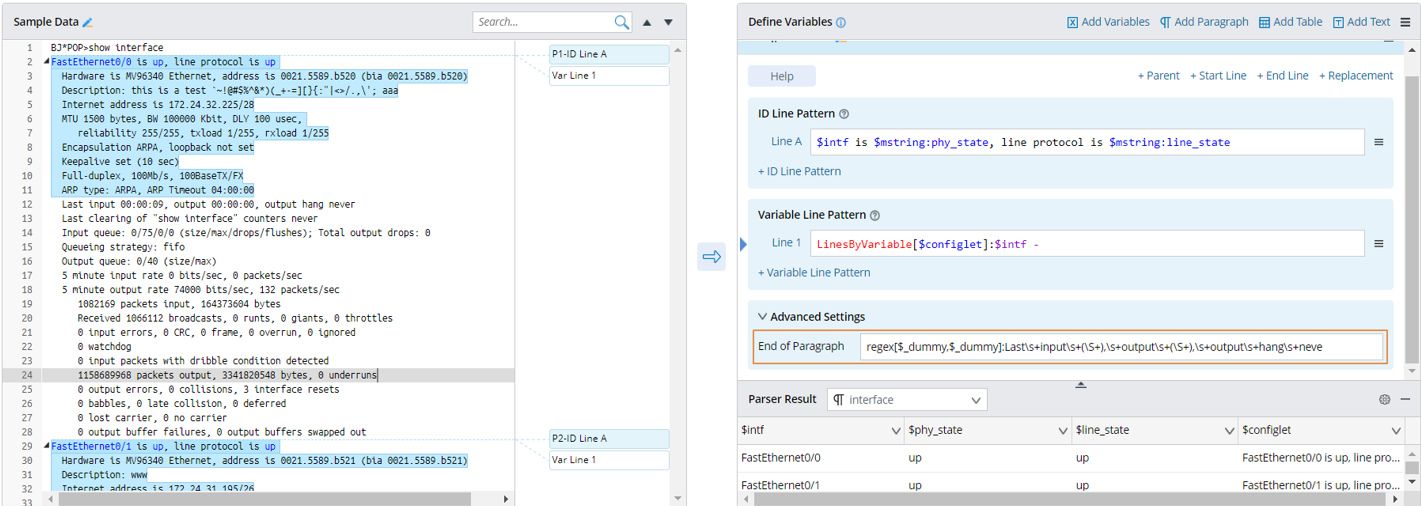Click the Help button
Screen dimensions: 1421x506
[782, 76]
